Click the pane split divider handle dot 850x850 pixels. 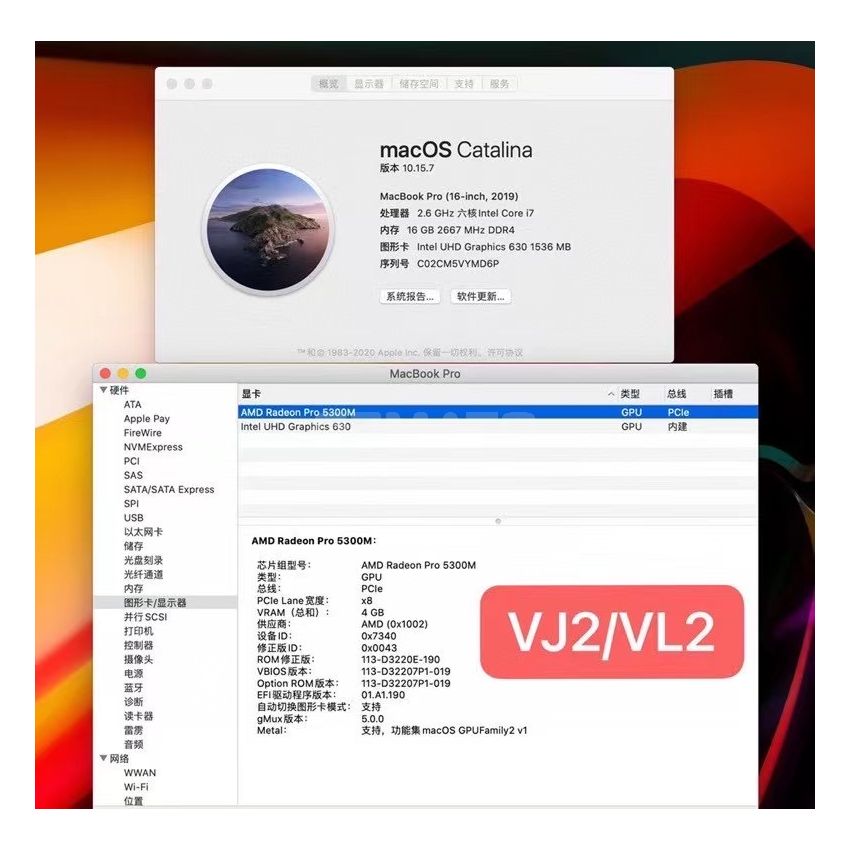click(498, 521)
